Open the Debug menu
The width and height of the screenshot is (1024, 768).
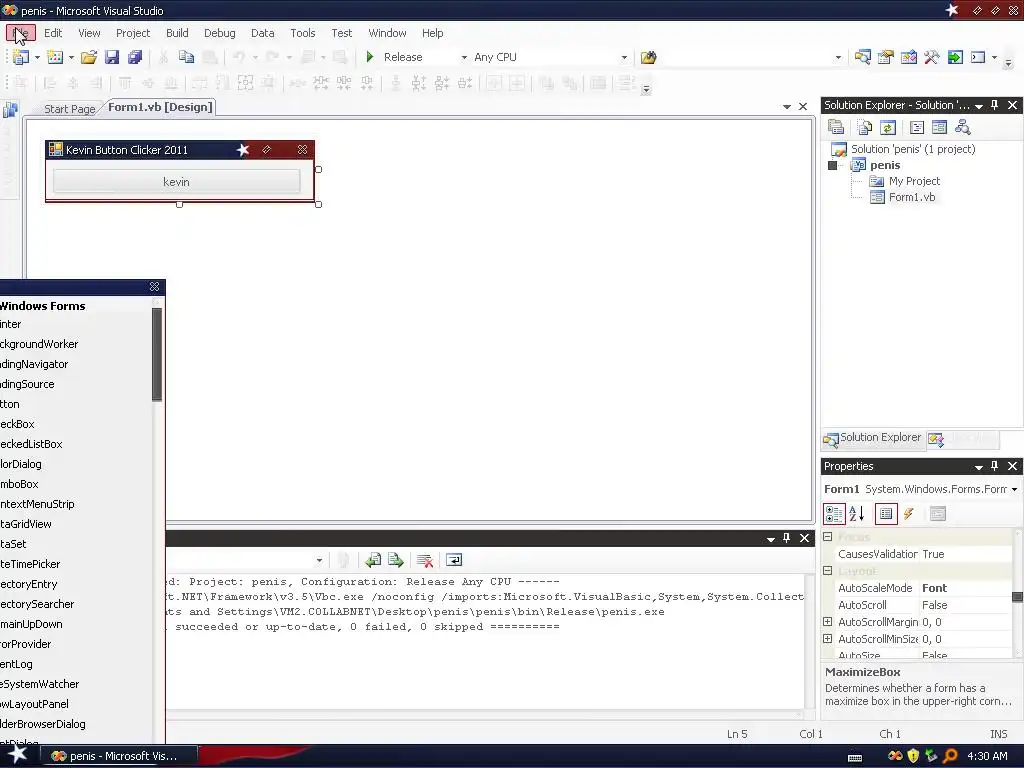[219, 33]
